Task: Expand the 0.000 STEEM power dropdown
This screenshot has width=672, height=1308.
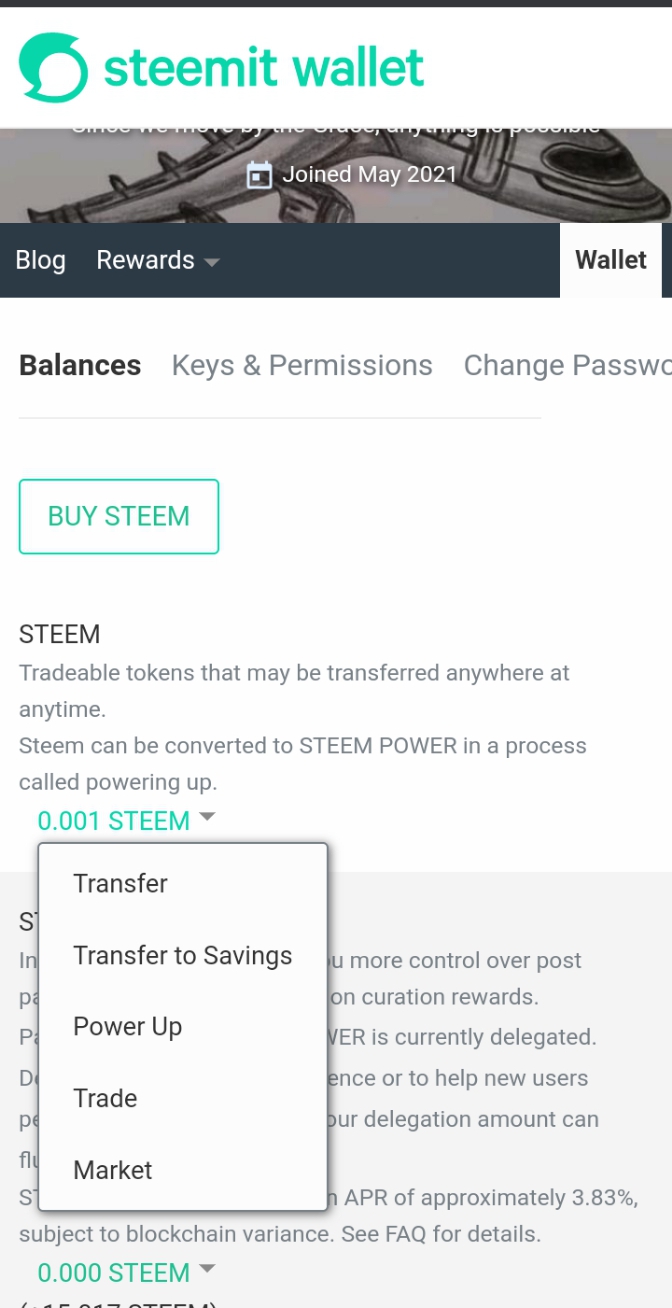Action: point(114,1273)
